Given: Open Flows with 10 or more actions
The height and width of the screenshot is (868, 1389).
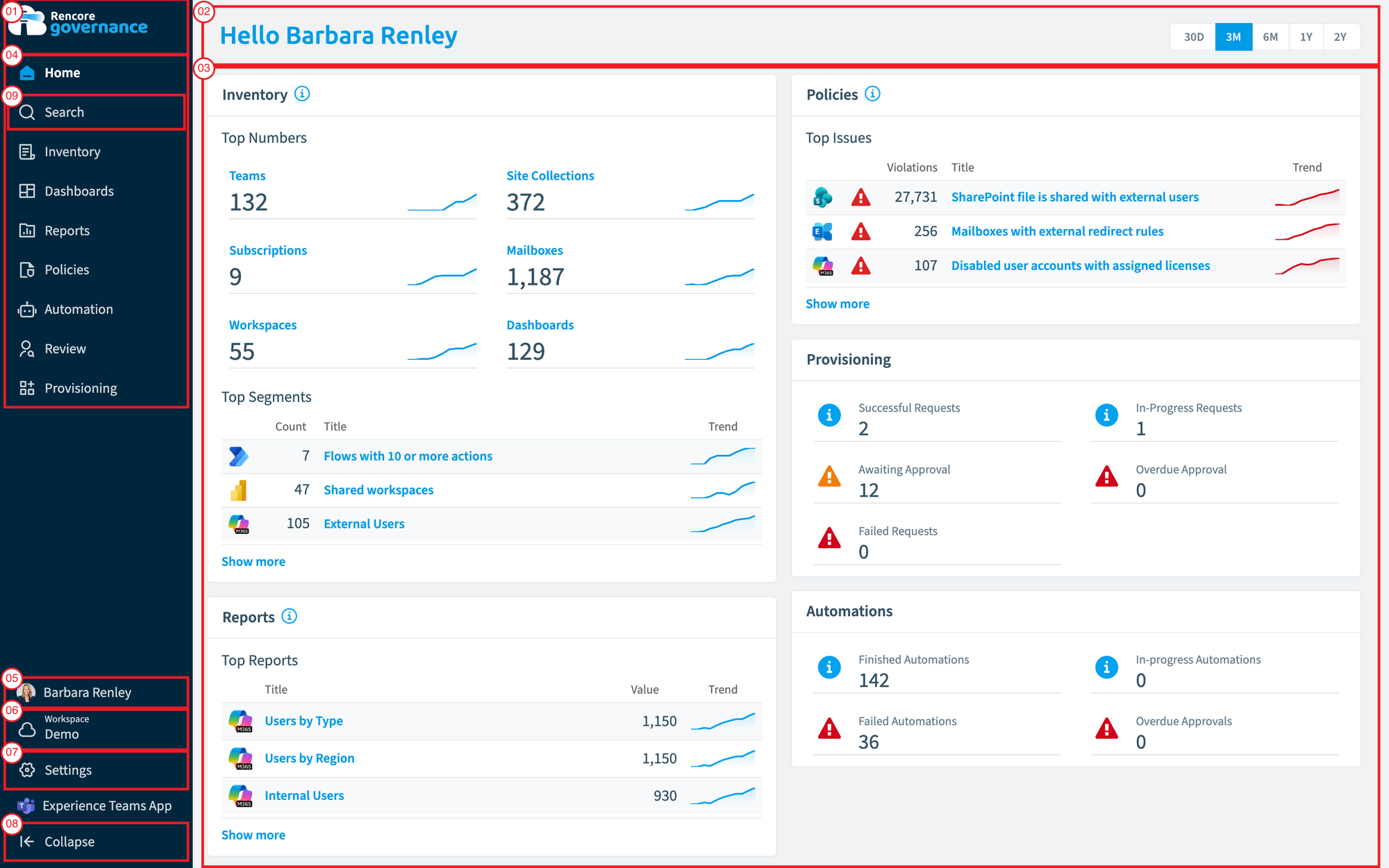Looking at the screenshot, I should pyautogui.click(x=408, y=456).
